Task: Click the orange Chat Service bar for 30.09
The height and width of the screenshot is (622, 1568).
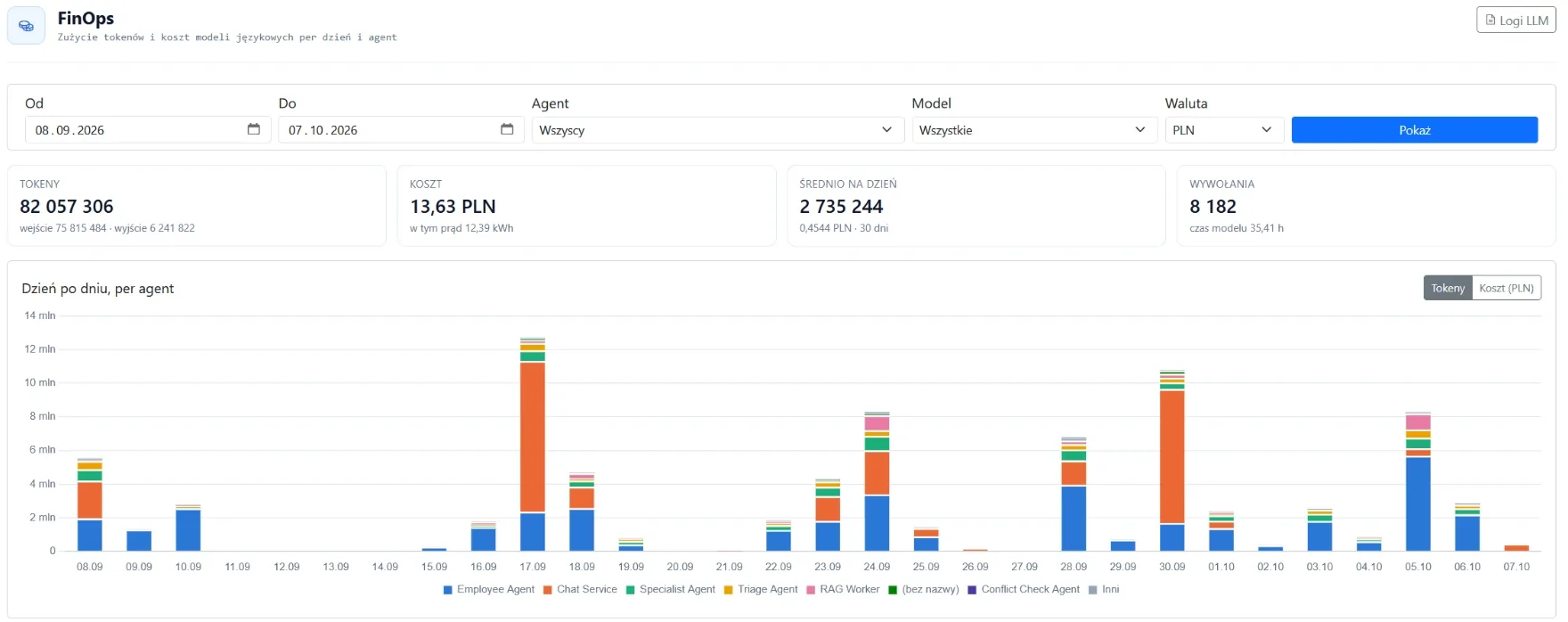Action: click(x=1172, y=457)
